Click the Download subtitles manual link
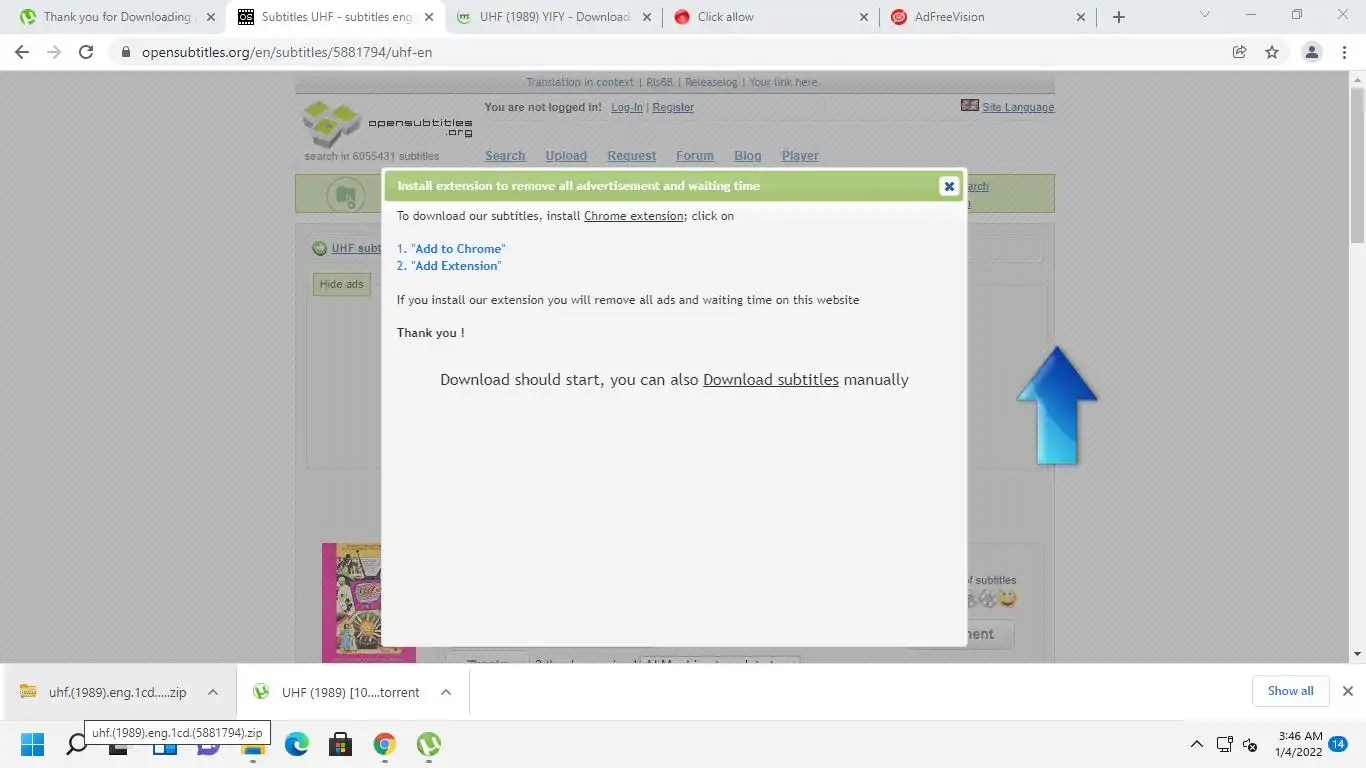1366x768 pixels. pos(771,380)
